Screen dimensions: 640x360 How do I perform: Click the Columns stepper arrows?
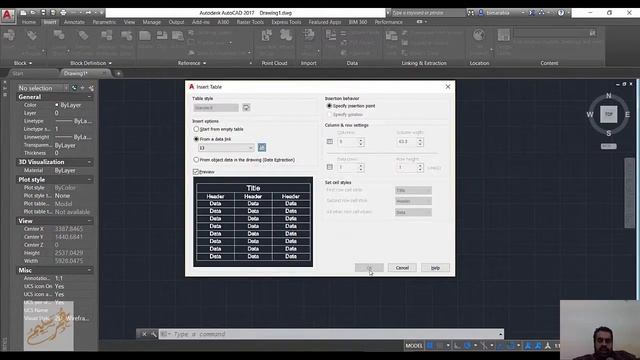pos(361,142)
